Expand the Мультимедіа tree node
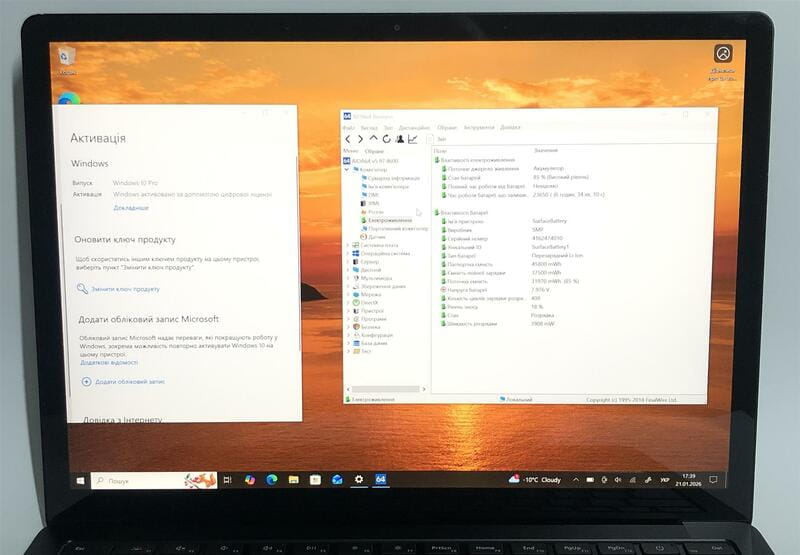The width and height of the screenshot is (800, 555). point(347,277)
